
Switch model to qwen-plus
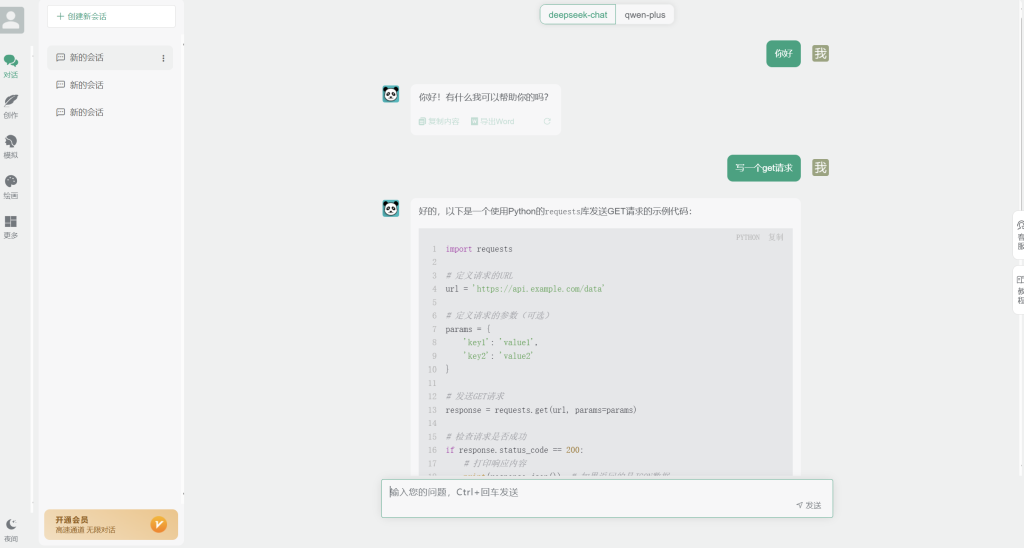pos(645,15)
